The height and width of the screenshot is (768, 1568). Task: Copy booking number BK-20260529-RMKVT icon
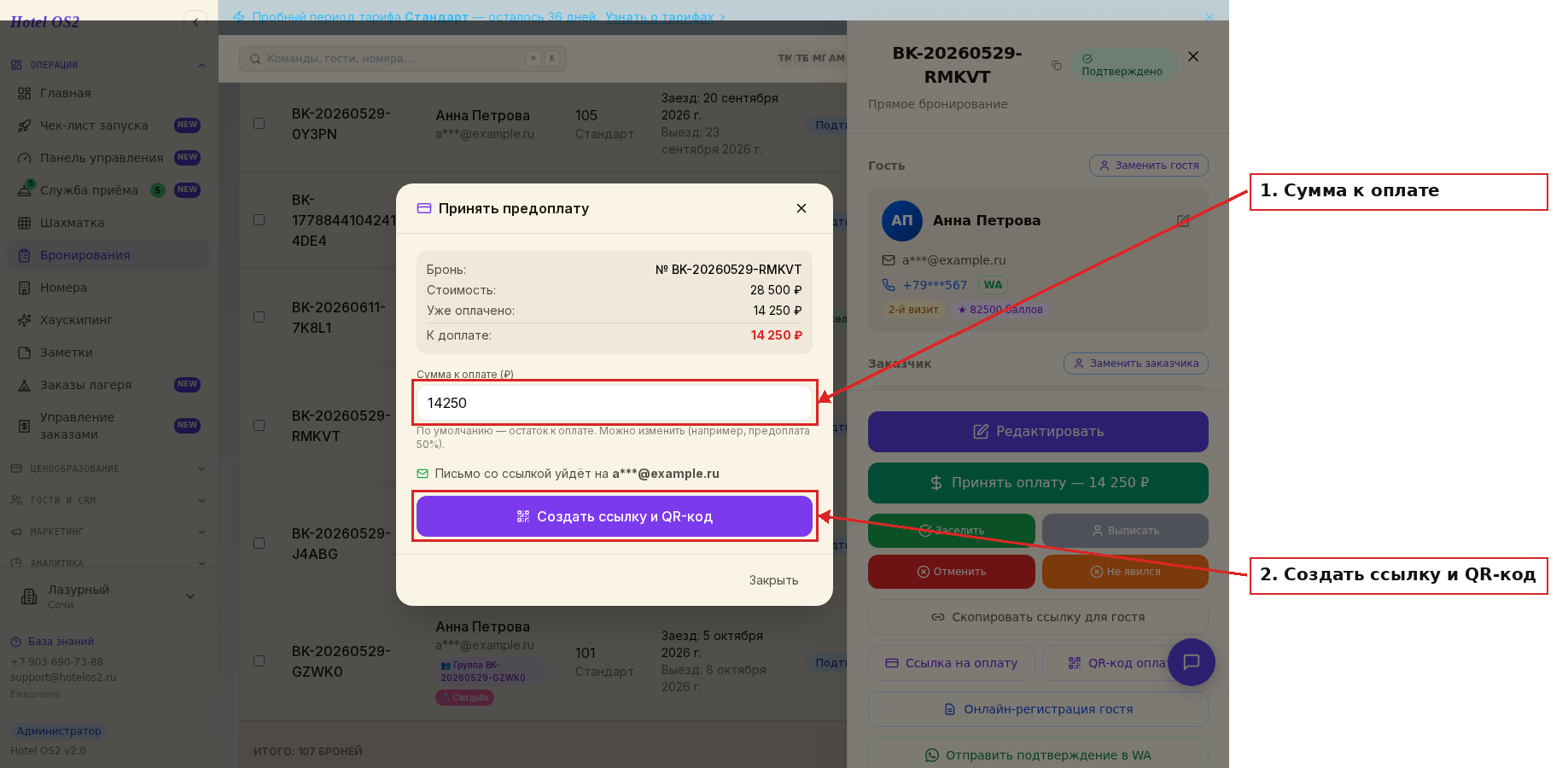pos(1056,66)
